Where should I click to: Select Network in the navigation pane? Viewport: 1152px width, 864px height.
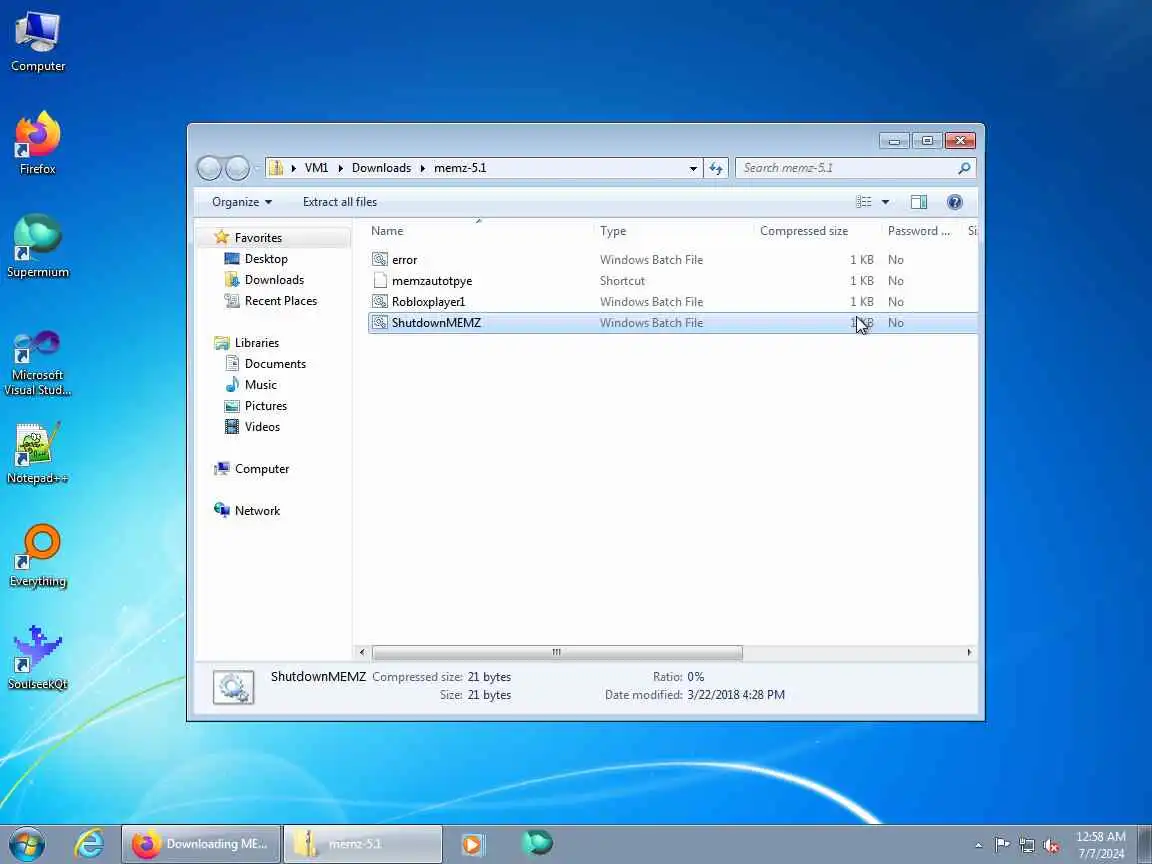[257, 511]
